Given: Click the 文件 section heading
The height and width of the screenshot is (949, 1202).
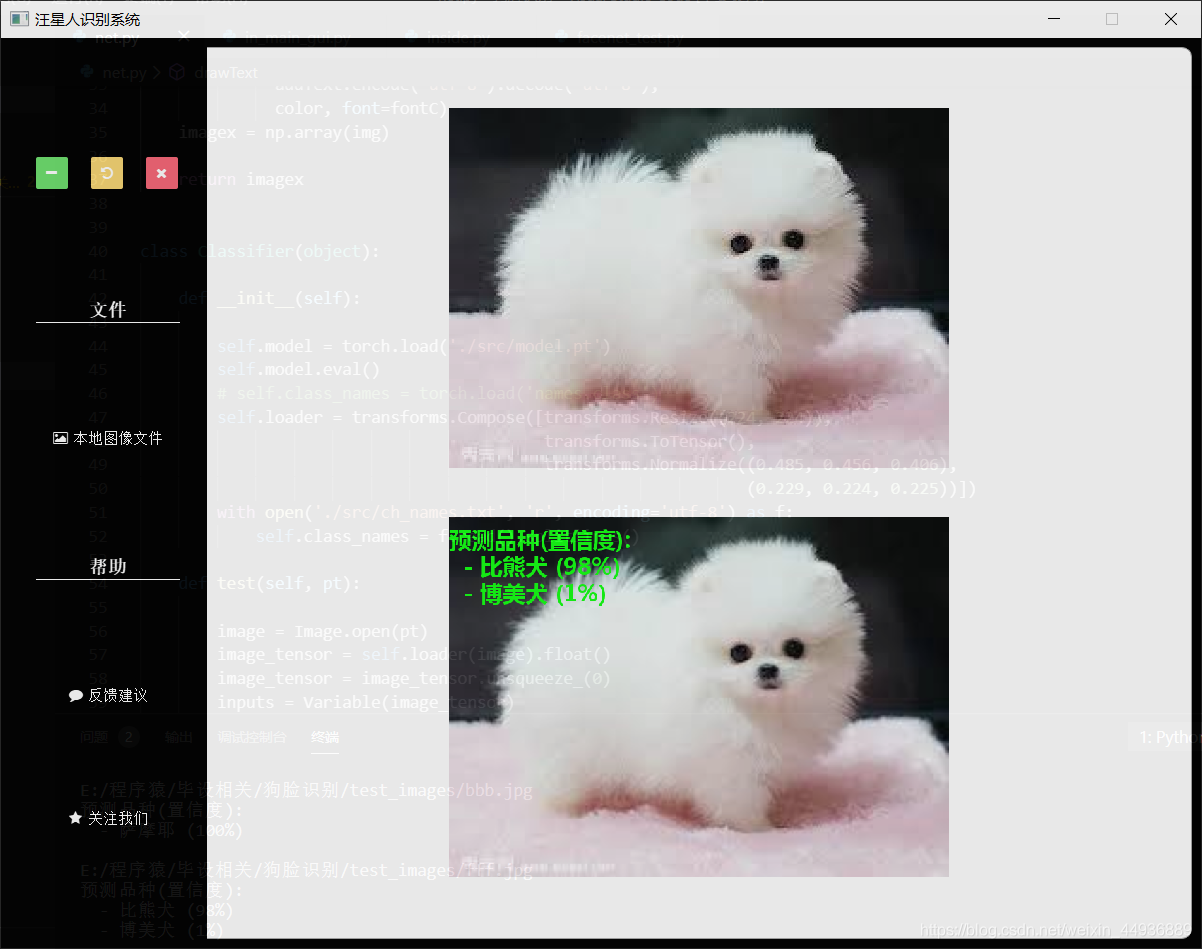Looking at the screenshot, I should tap(108, 310).
